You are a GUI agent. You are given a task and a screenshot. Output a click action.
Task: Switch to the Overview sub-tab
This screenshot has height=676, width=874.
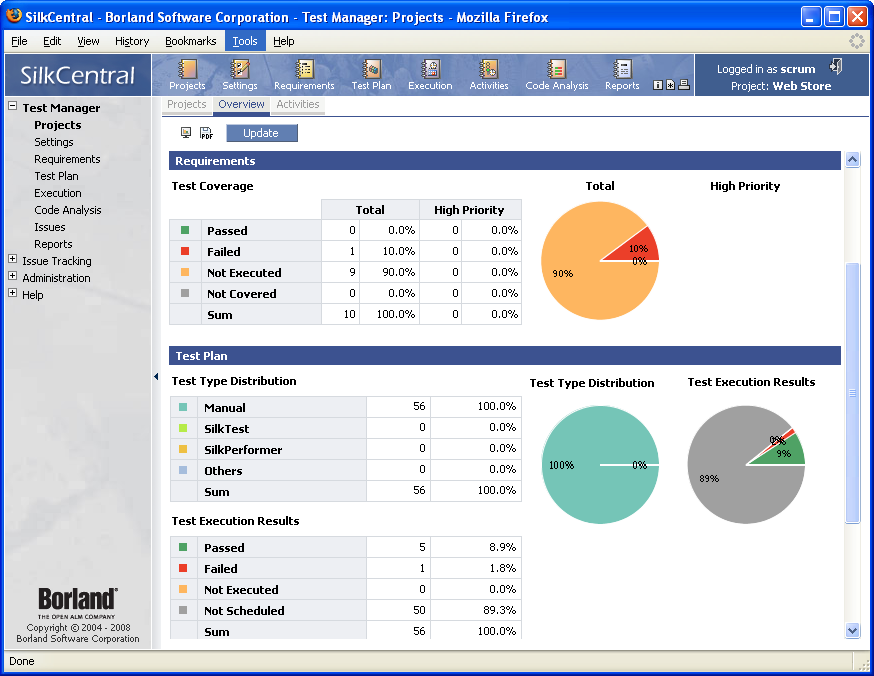pyautogui.click(x=241, y=104)
